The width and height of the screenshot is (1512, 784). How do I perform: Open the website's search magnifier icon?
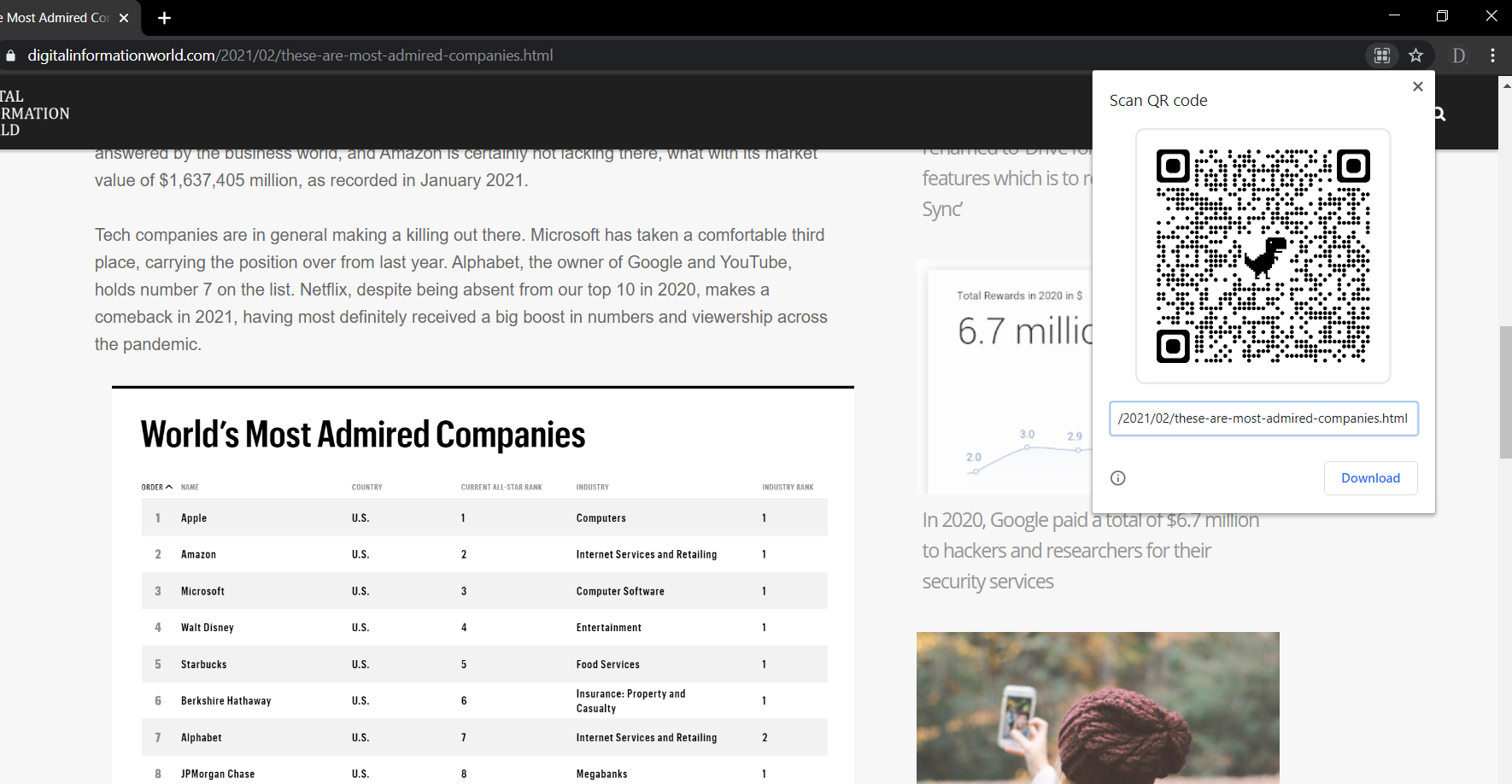click(1439, 113)
